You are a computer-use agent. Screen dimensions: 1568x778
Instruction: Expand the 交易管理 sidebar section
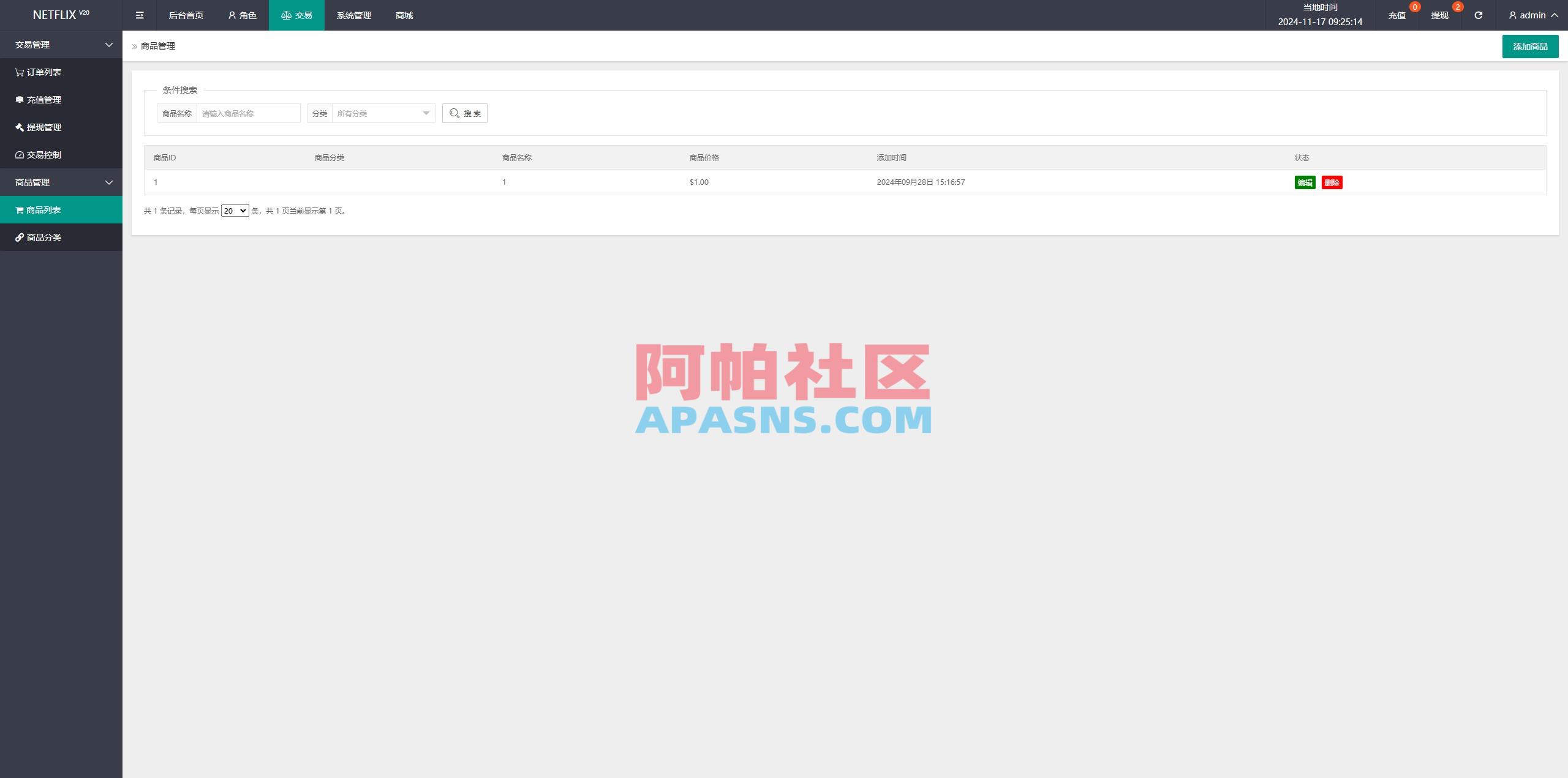pyautogui.click(x=61, y=44)
